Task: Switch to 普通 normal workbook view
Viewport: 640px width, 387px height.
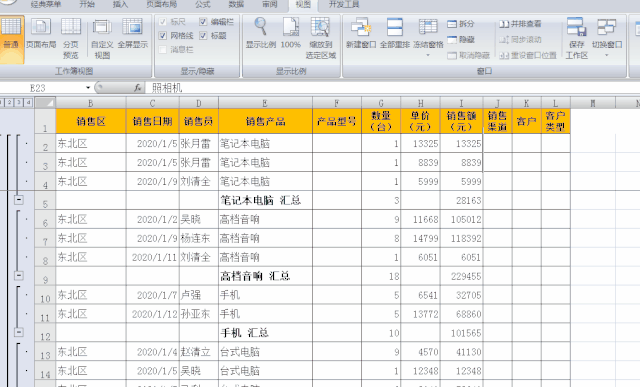Action: tap(11, 39)
